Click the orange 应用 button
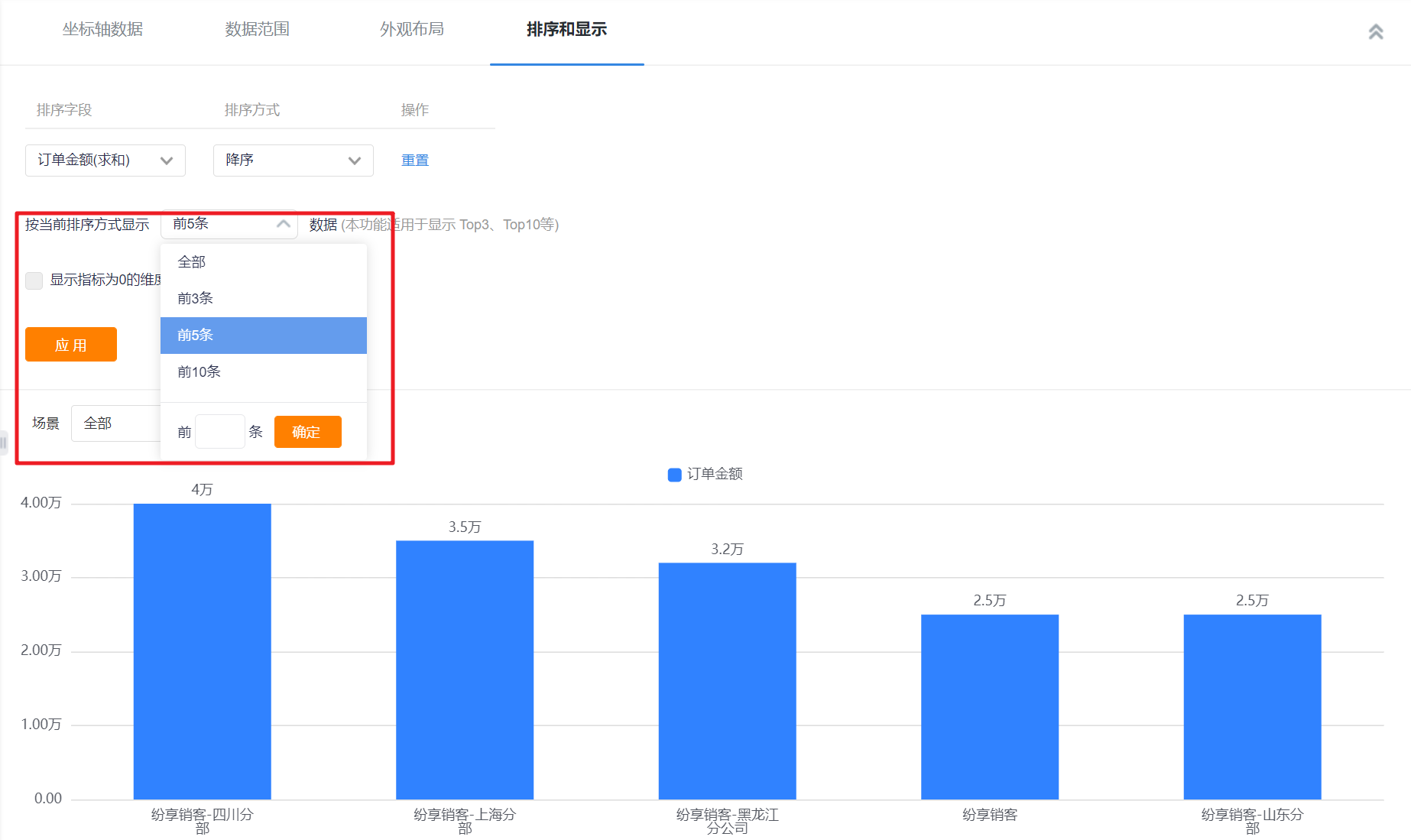Screen dimensions: 1411x840 coord(71,345)
